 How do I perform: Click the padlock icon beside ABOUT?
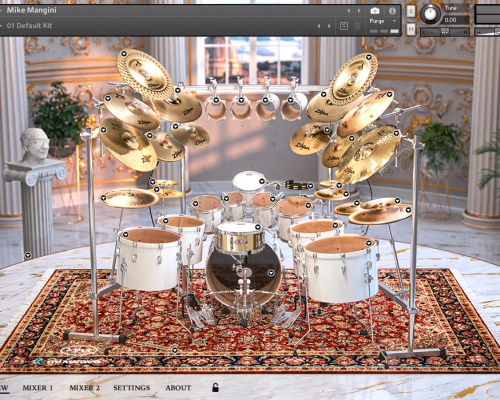[216, 387]
